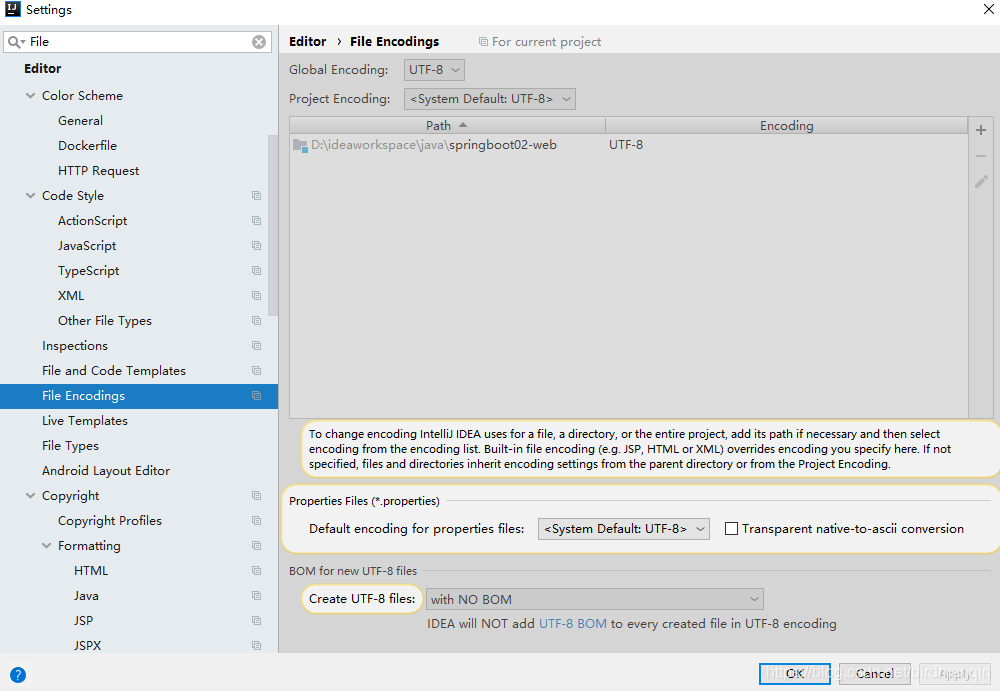Click the remove path minus icon
1000x691 pixels.
(981, 156)
